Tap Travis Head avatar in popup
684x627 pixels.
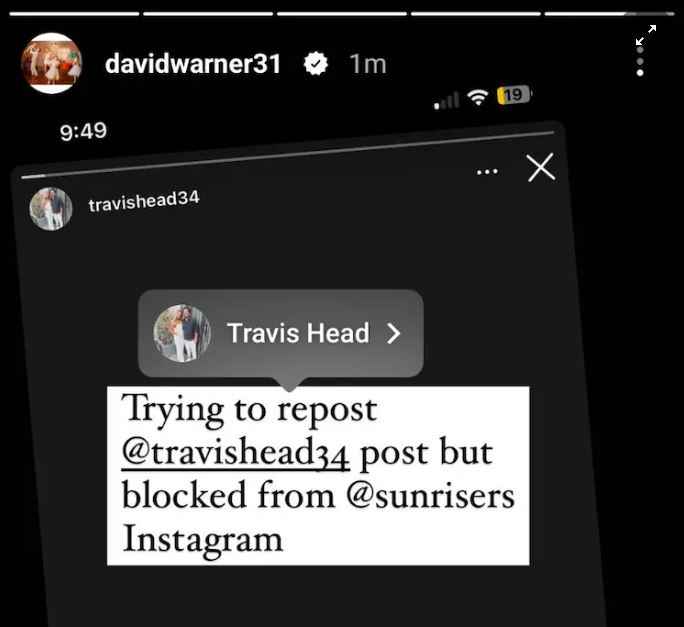click(182, 333)
